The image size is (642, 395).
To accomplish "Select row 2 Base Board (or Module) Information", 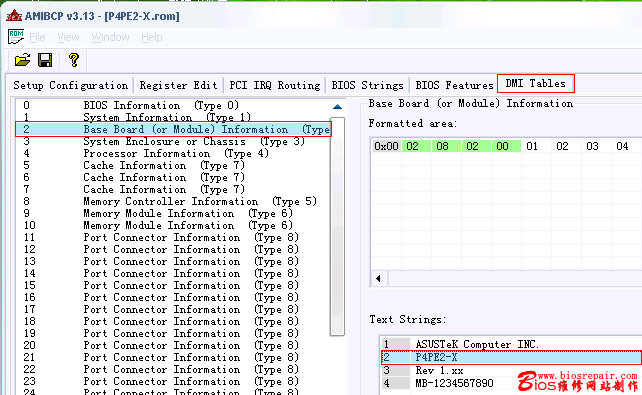I will pyautogui.click(x=173, y=129).
